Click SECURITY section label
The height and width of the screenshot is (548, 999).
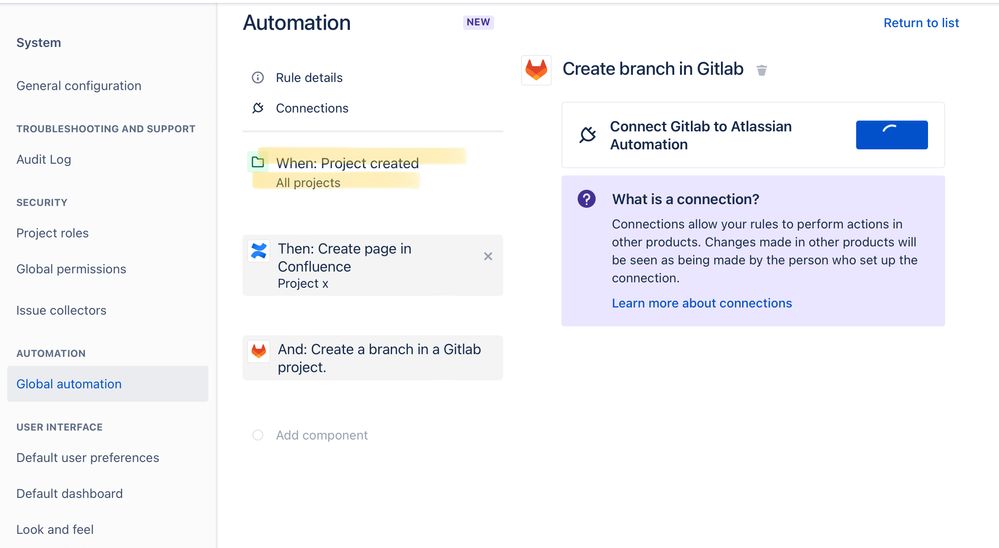(42, 203)
